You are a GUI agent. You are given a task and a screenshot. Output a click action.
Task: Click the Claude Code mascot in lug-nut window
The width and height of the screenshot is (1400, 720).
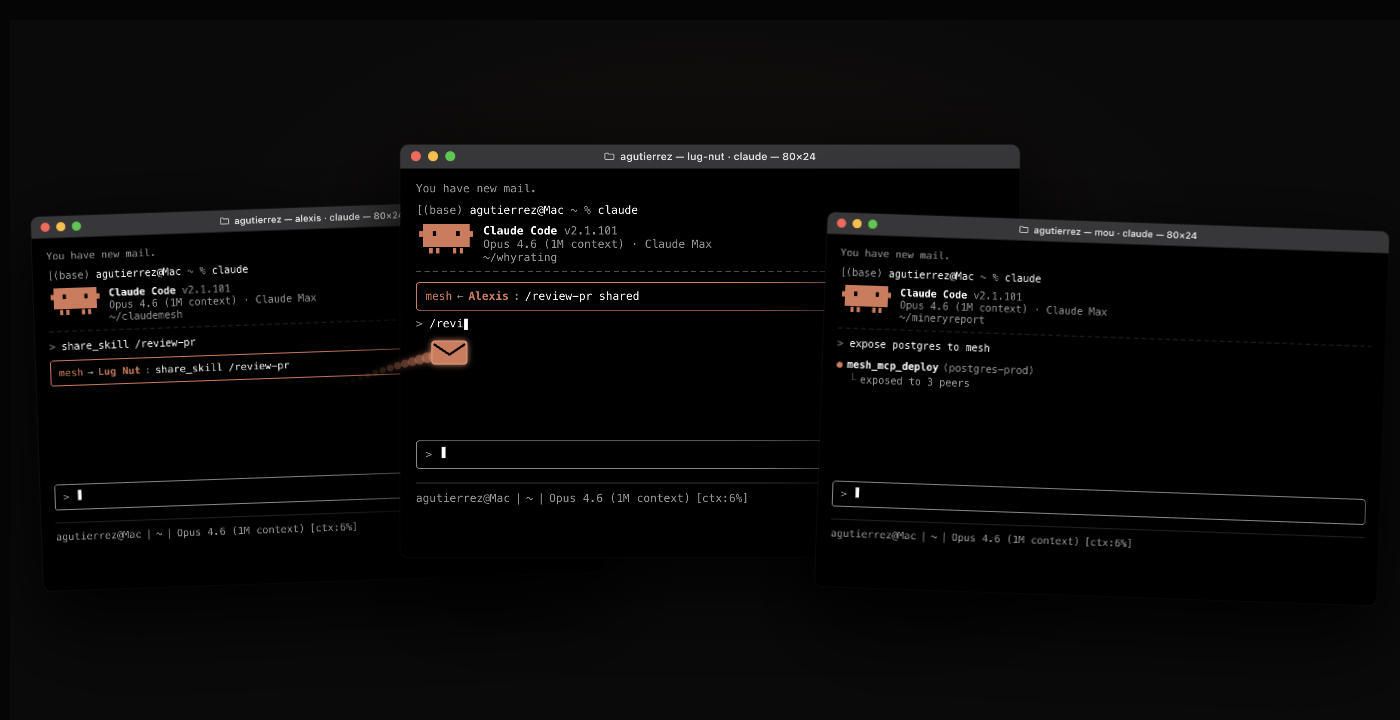point(446,238)
